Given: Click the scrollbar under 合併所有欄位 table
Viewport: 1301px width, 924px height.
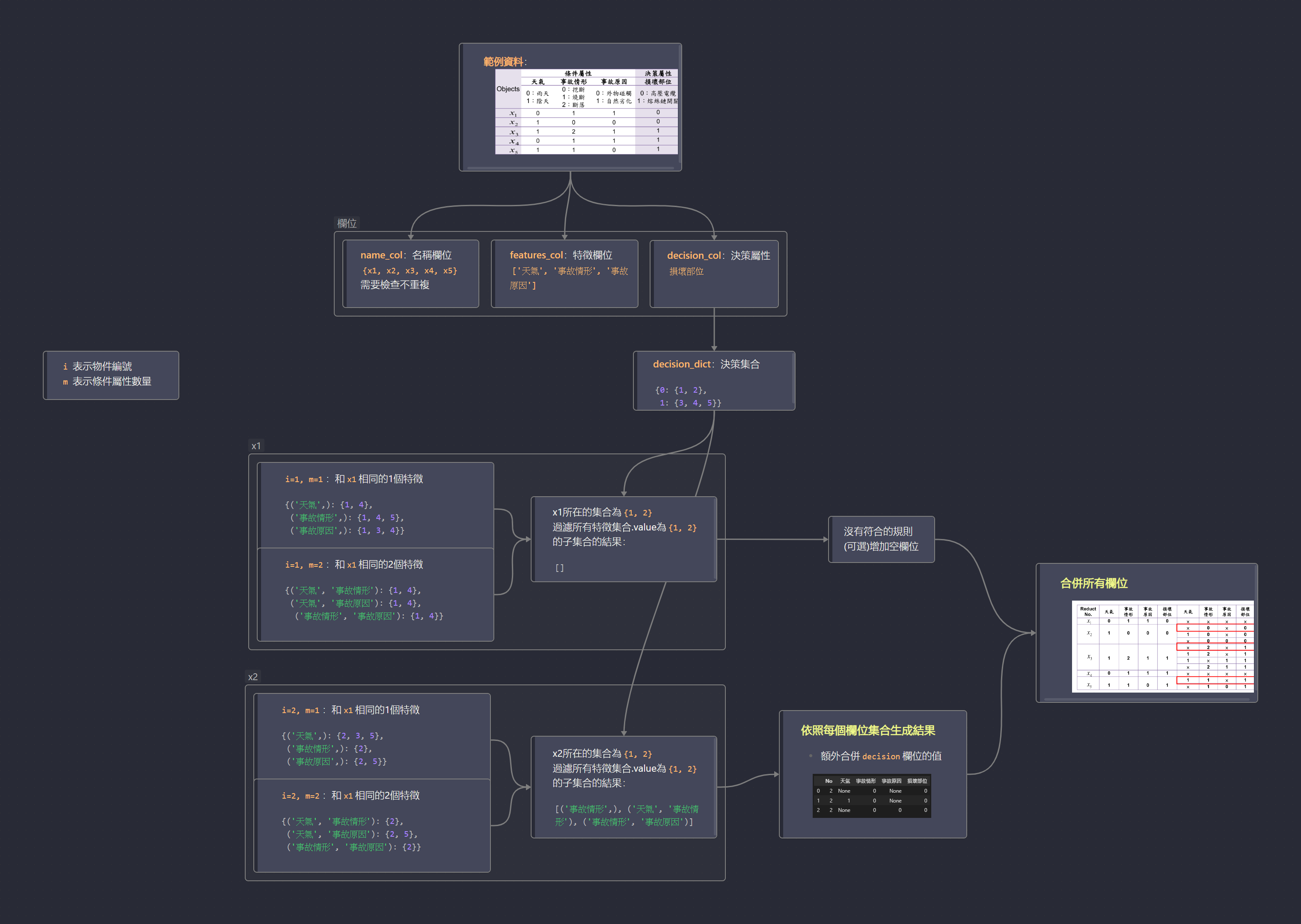Looking at the screenshot, I should point(1147,699).
